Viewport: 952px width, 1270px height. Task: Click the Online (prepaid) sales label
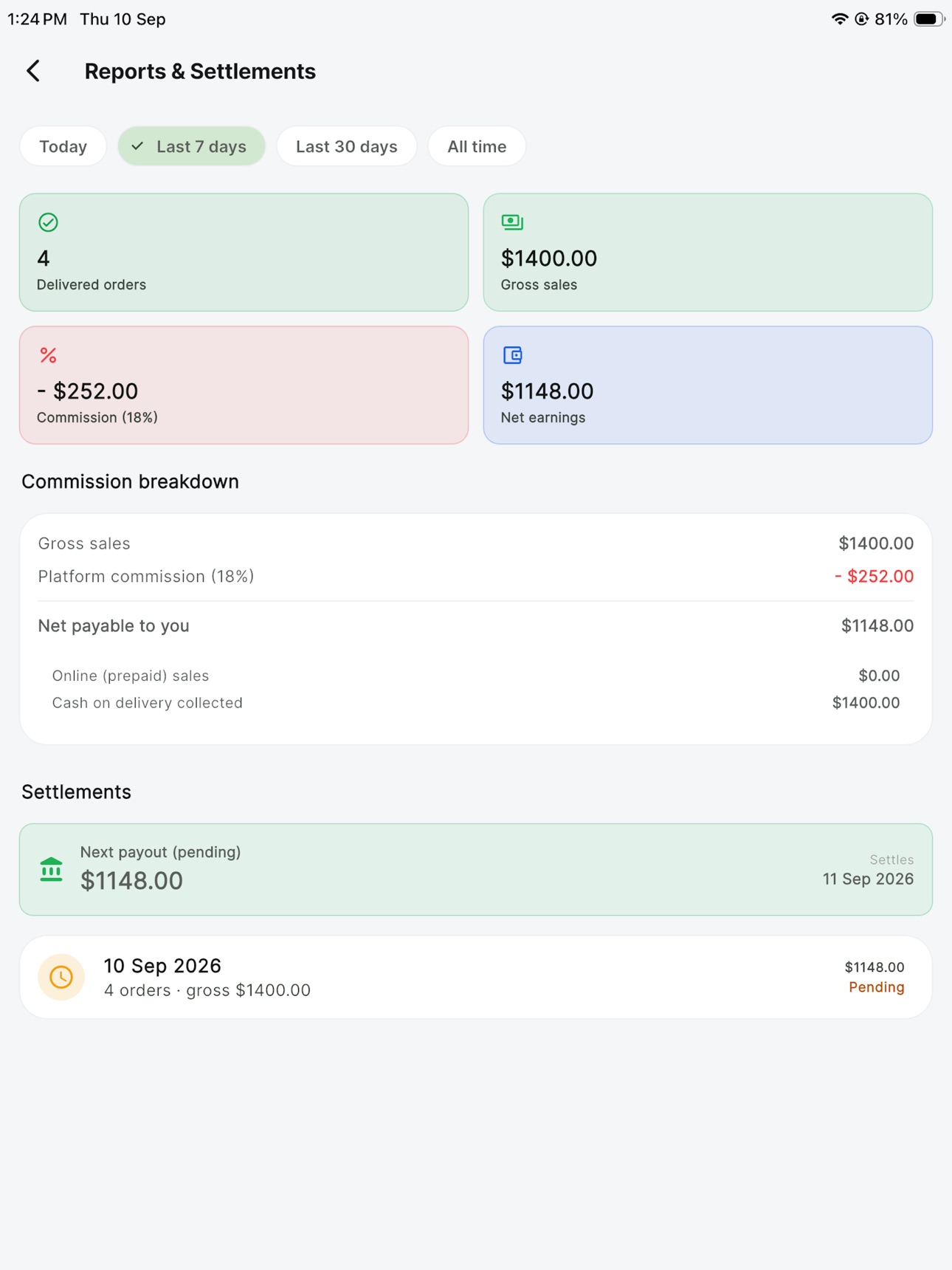coord(131,676)
